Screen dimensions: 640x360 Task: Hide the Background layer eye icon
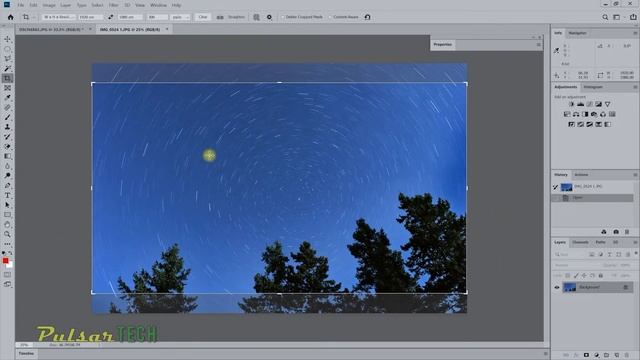[557, 287]
